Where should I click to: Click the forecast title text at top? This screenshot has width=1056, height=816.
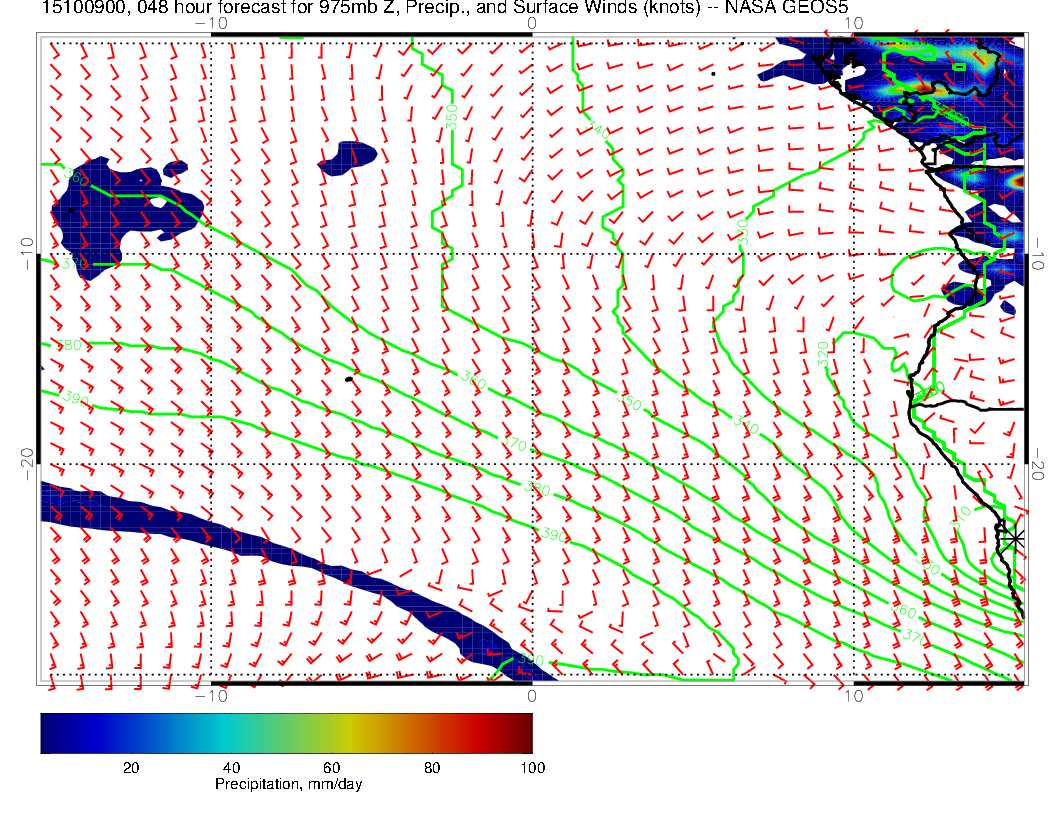[x=444, y=7]
